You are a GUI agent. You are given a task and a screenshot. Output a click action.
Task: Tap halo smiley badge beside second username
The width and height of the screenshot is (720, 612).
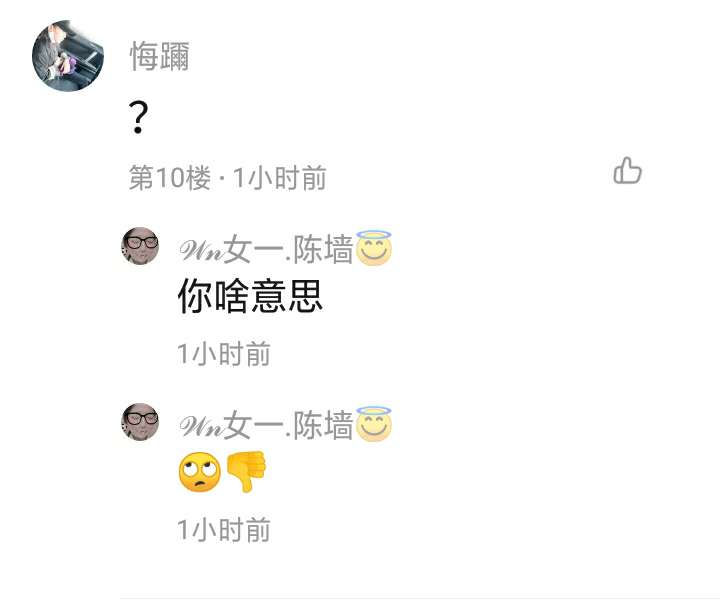(374, 424)
